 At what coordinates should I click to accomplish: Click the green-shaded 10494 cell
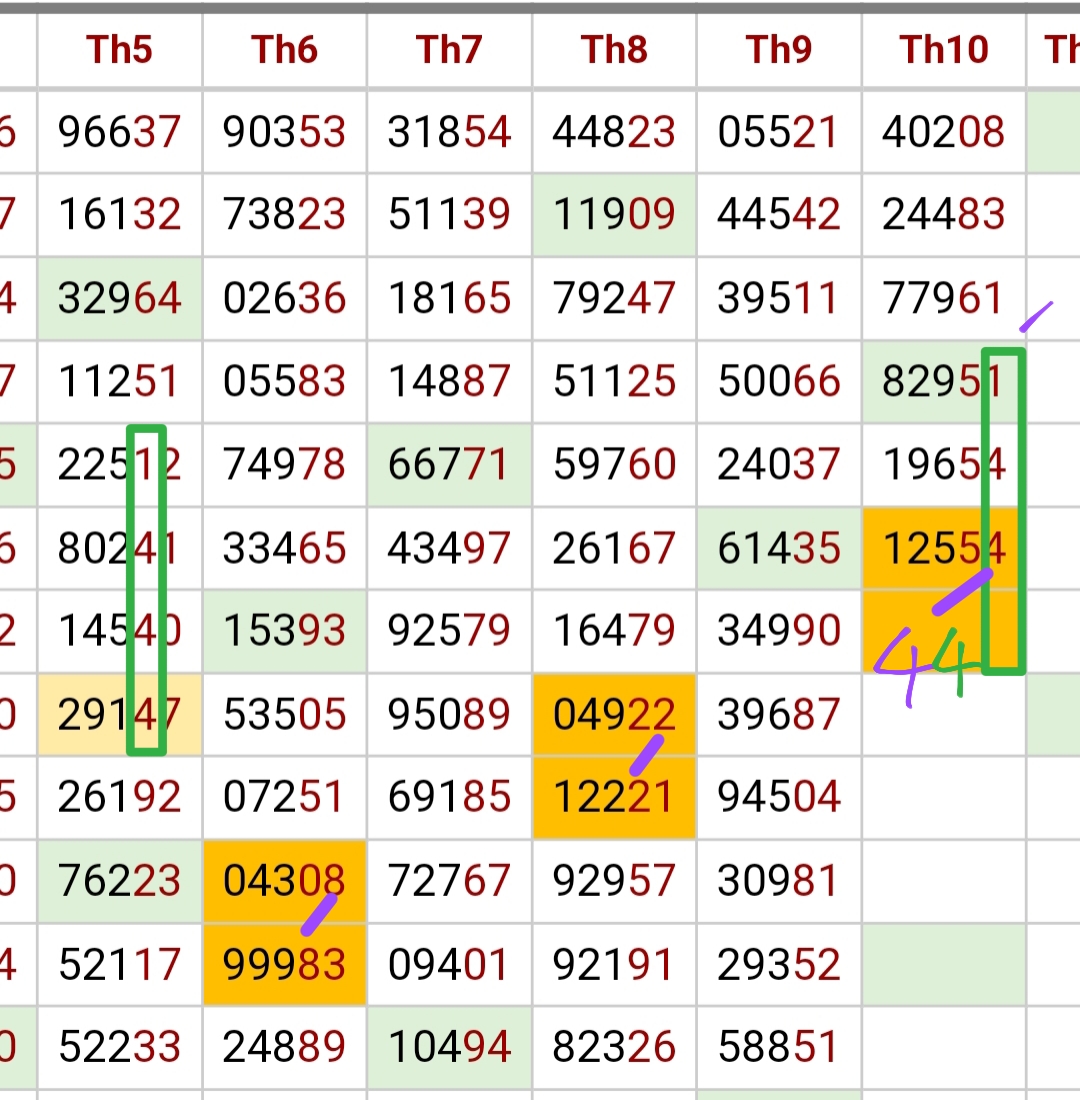pos(449,1047)
